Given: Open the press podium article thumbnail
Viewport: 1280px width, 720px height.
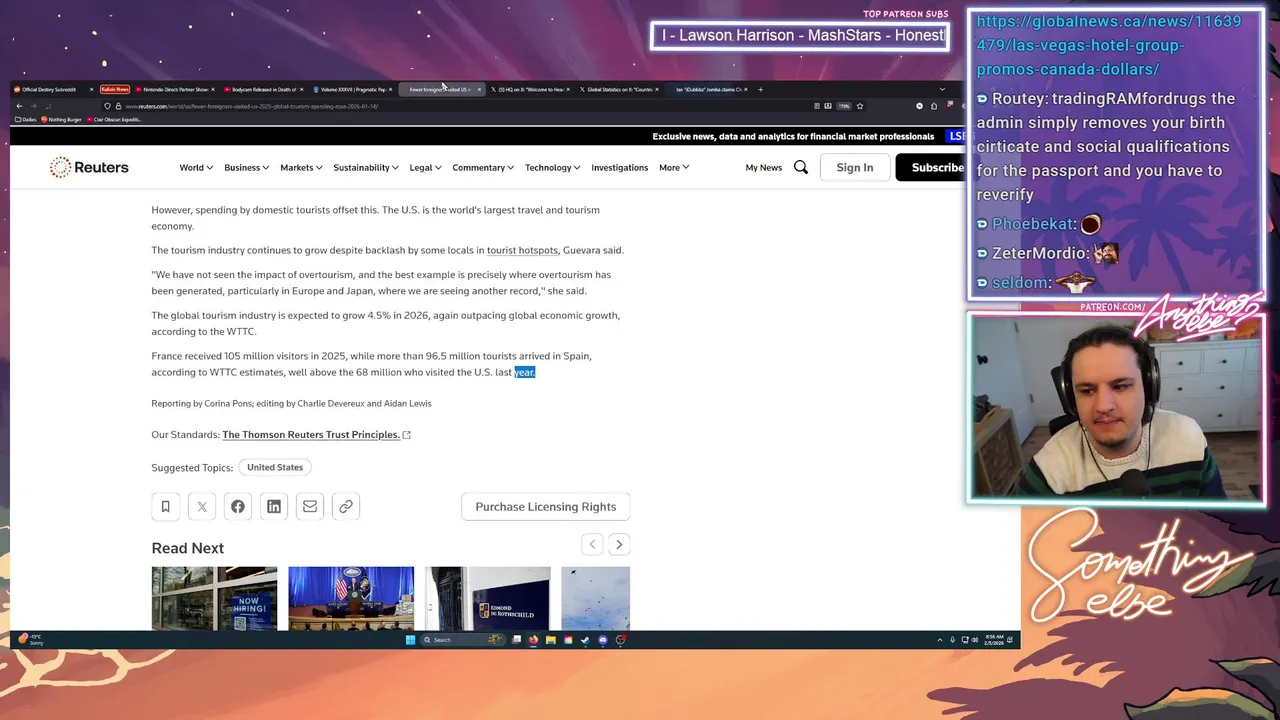Looking at the screenshot, I should [x=351, y=598].
